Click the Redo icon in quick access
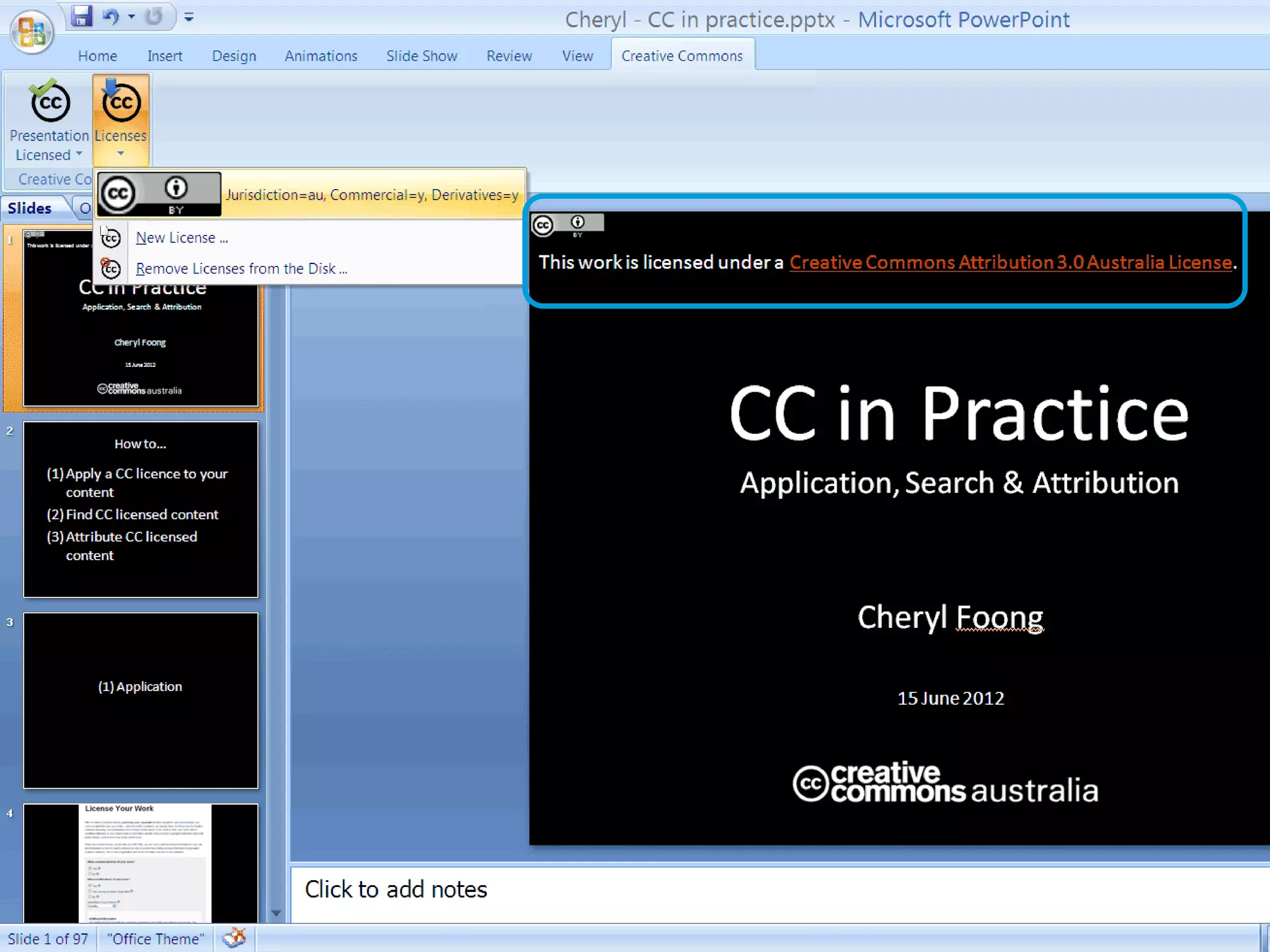Screen dimensions: 1270x952 tap(154, 17)
